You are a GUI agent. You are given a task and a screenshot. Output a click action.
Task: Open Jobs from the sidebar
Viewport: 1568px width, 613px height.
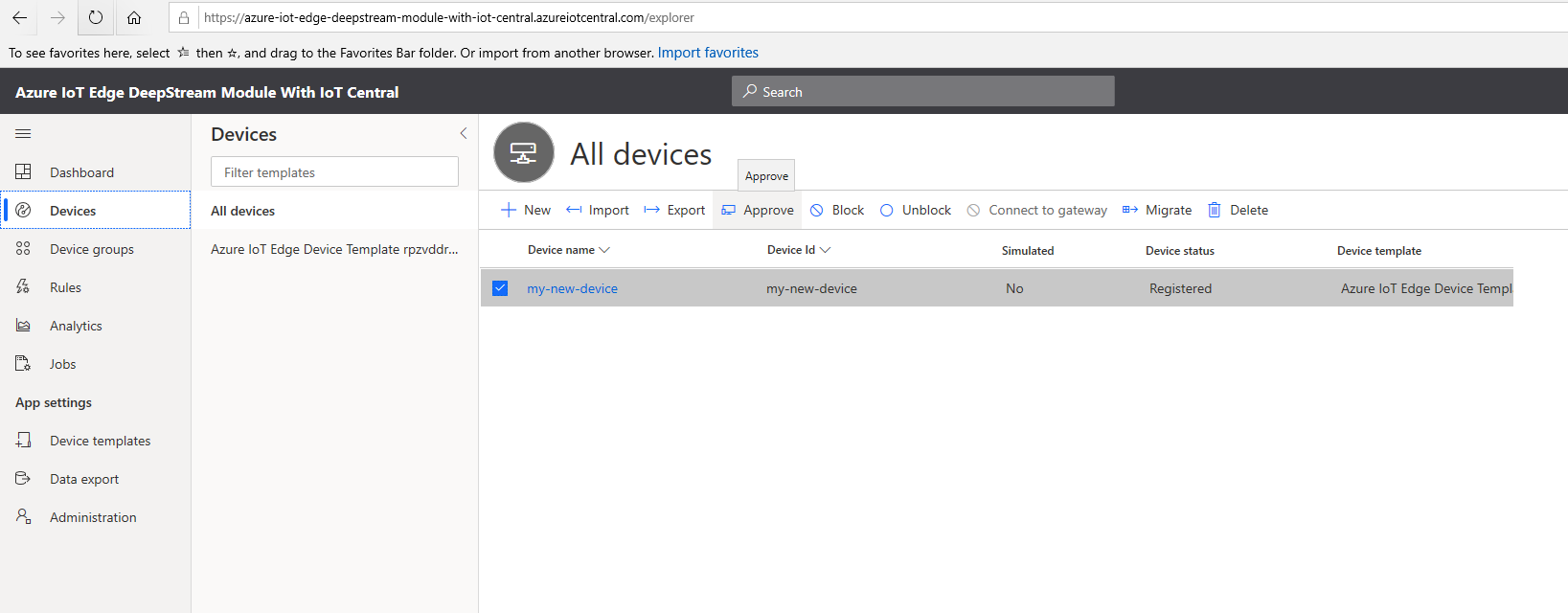pyautogui.click(x=96, y=364)
